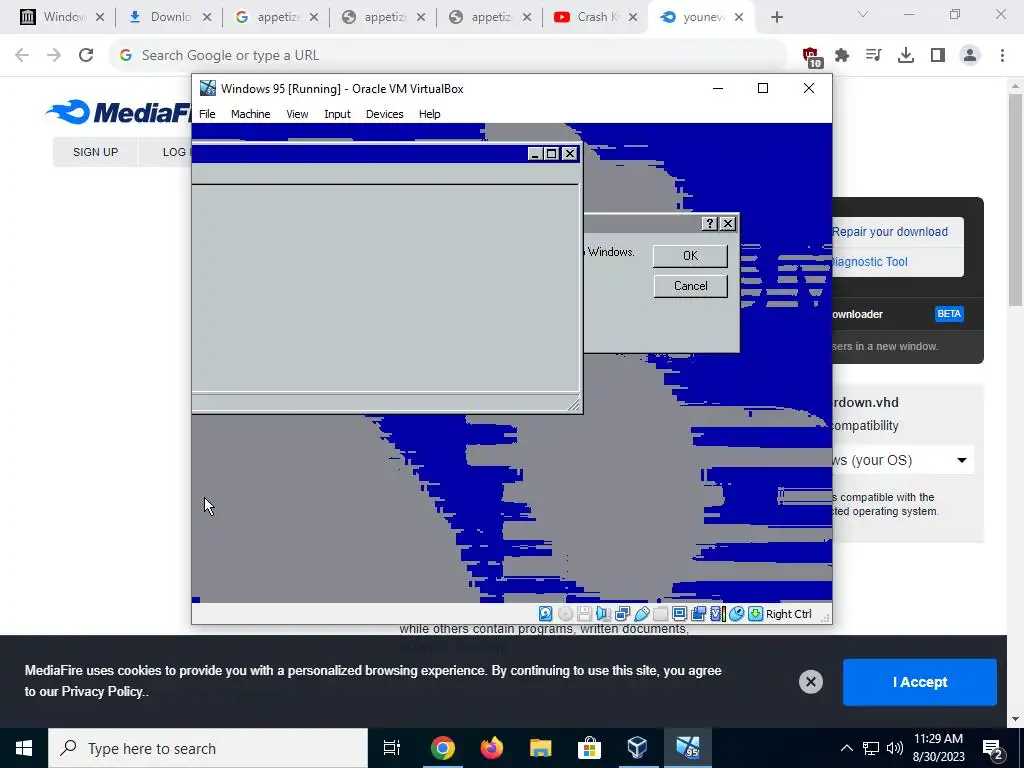
Task: Click the recording icon in VirtualBox status bar
Action: click(698, 614)
